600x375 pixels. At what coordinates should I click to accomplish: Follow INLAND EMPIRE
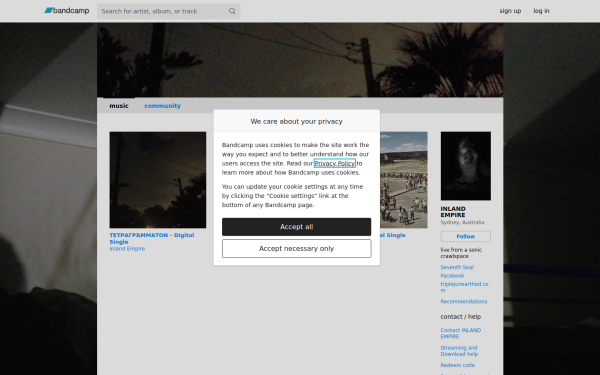click(x=466, y=236)
